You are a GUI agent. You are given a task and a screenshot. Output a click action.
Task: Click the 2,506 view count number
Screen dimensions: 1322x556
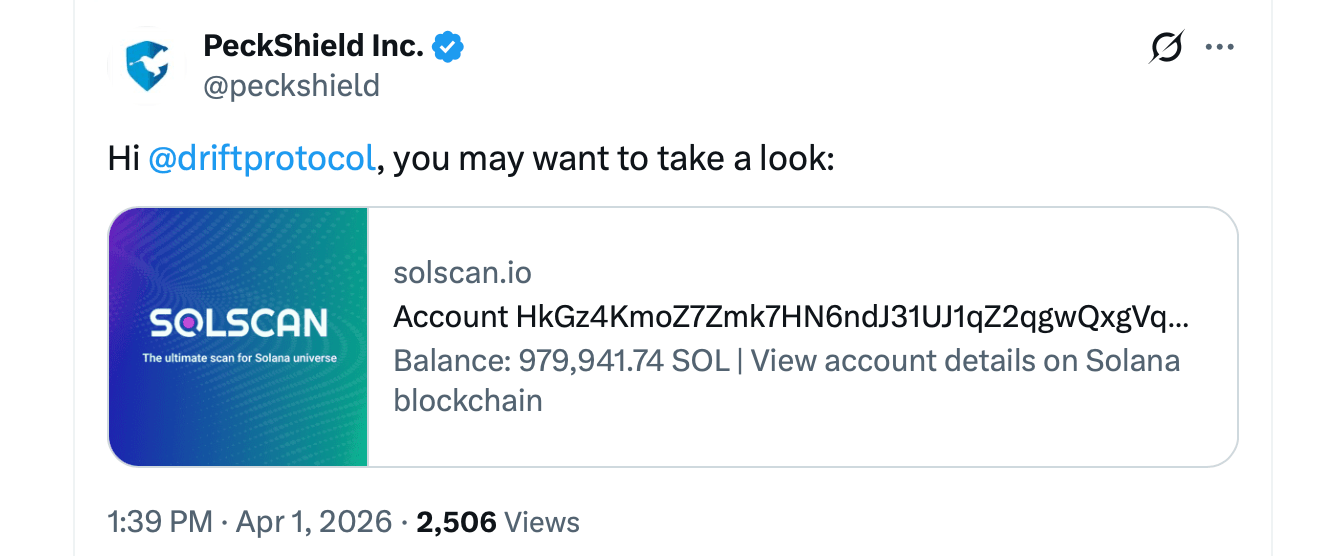click(x=456, y=521)
